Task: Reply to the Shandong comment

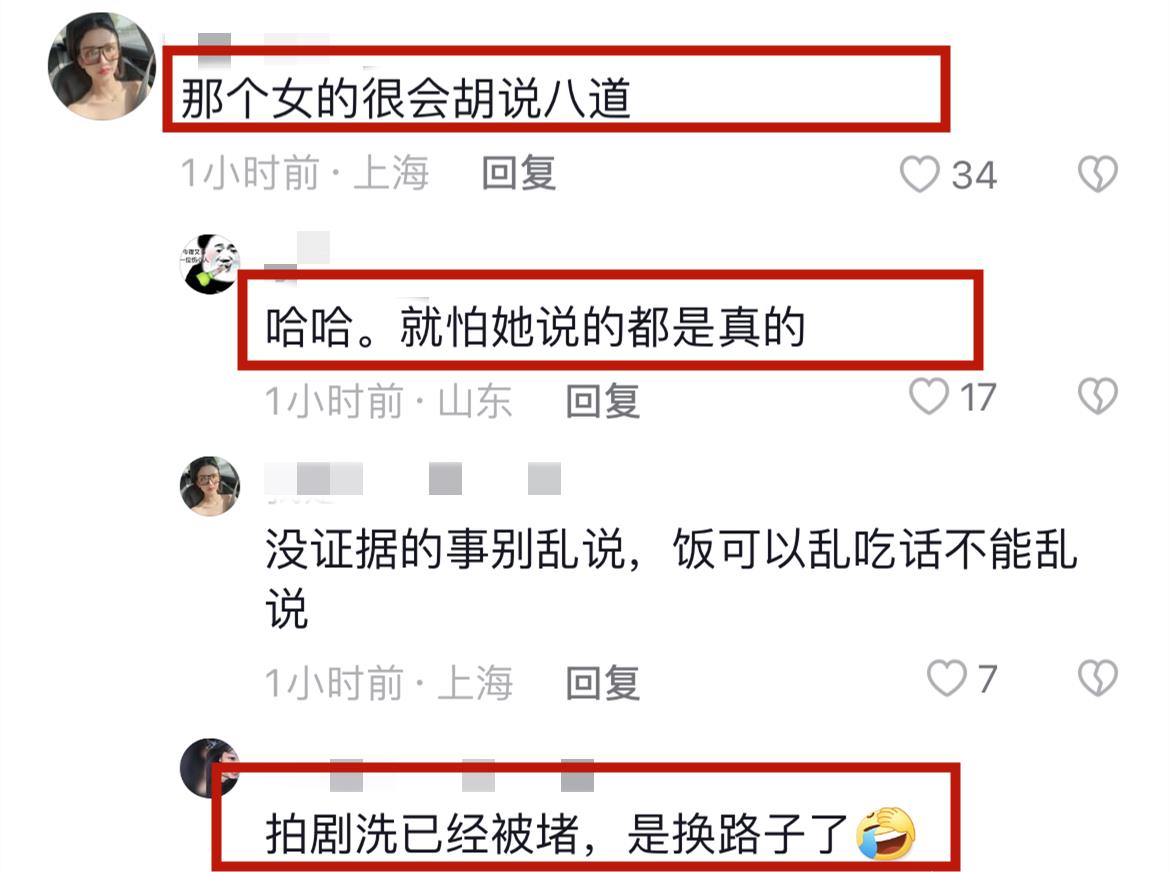Action: 603,402
